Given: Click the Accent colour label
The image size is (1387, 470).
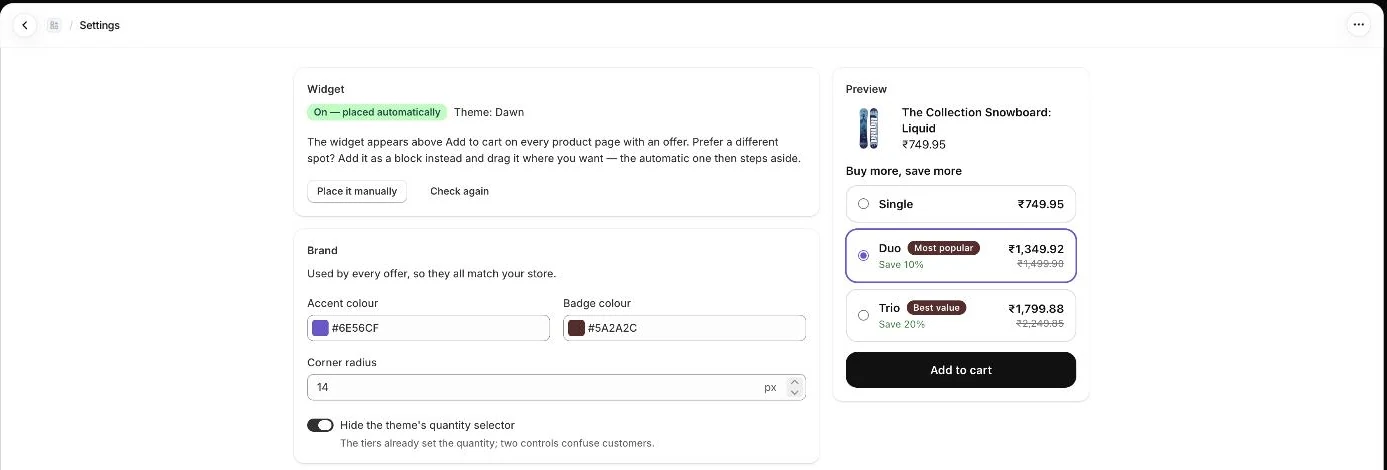Looking at the screenshot, I should tap(343, 303).
